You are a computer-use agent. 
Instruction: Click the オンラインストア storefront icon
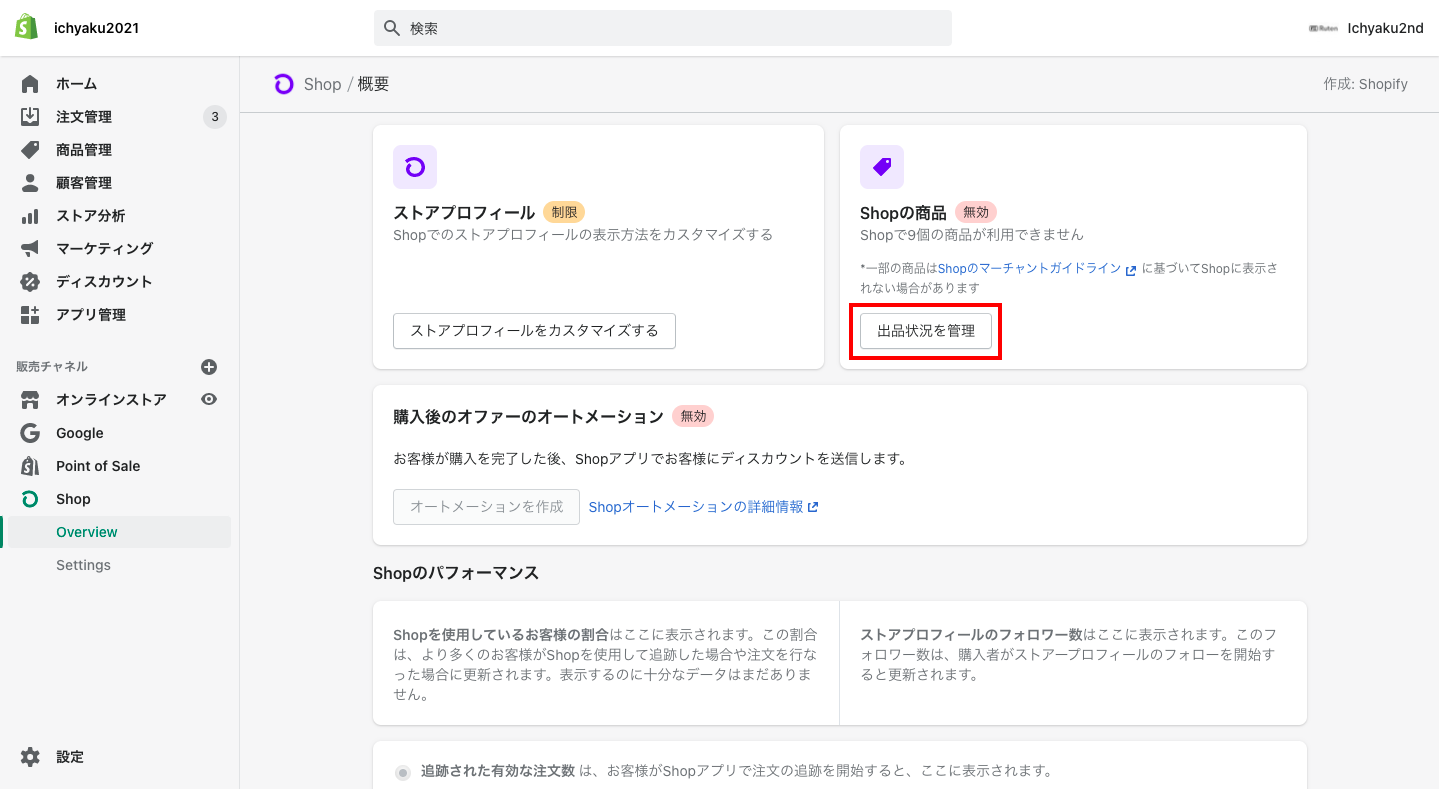pos(30,400)
